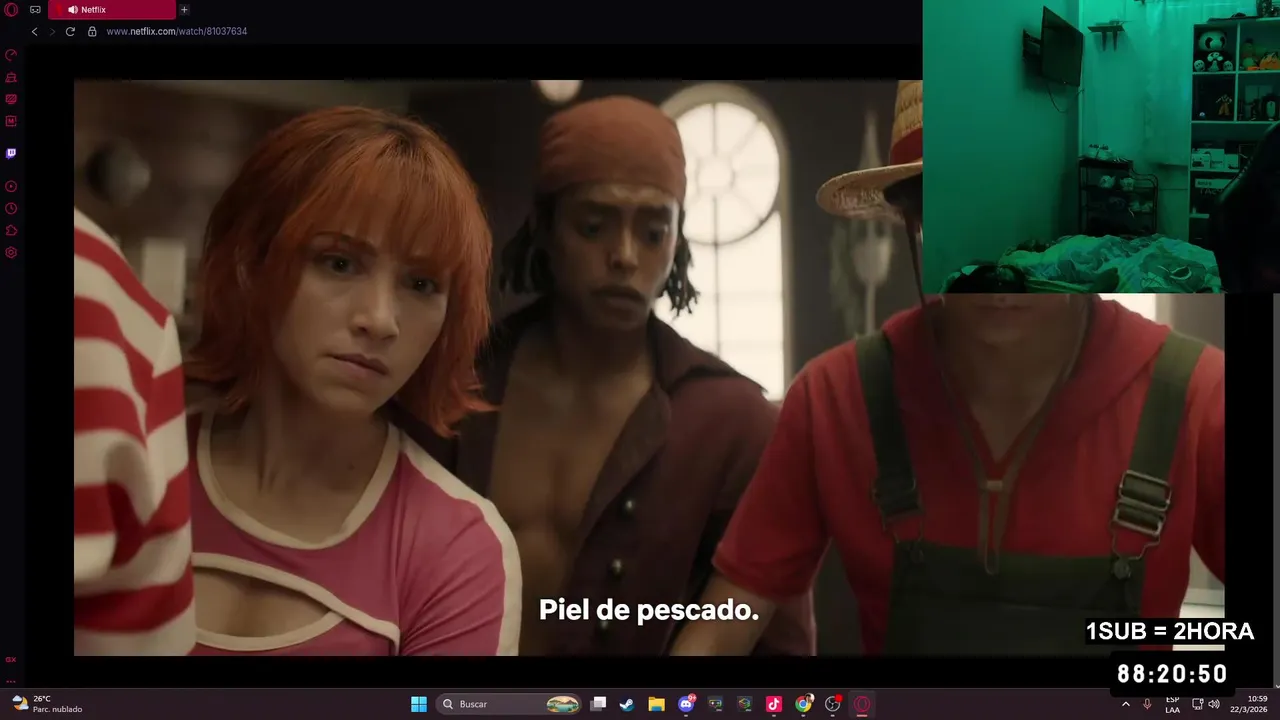
Task: Open the Opera GX main menu logo
Action: pos(11,9)
